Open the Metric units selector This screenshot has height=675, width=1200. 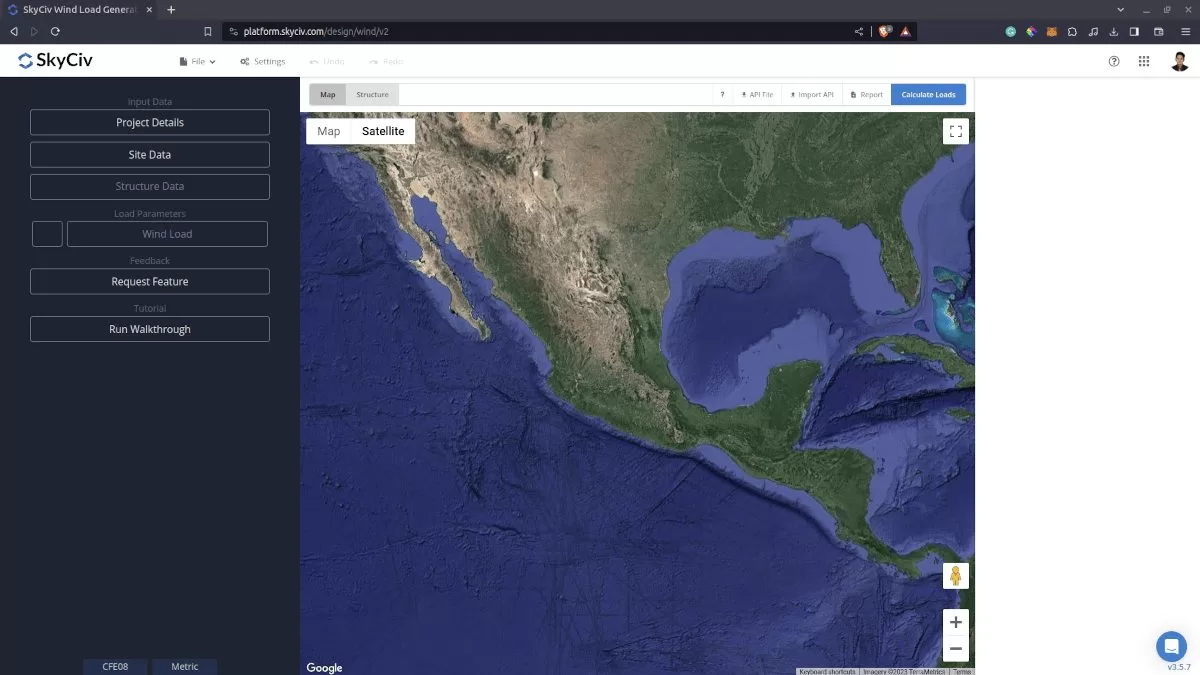tap(185, 666)
